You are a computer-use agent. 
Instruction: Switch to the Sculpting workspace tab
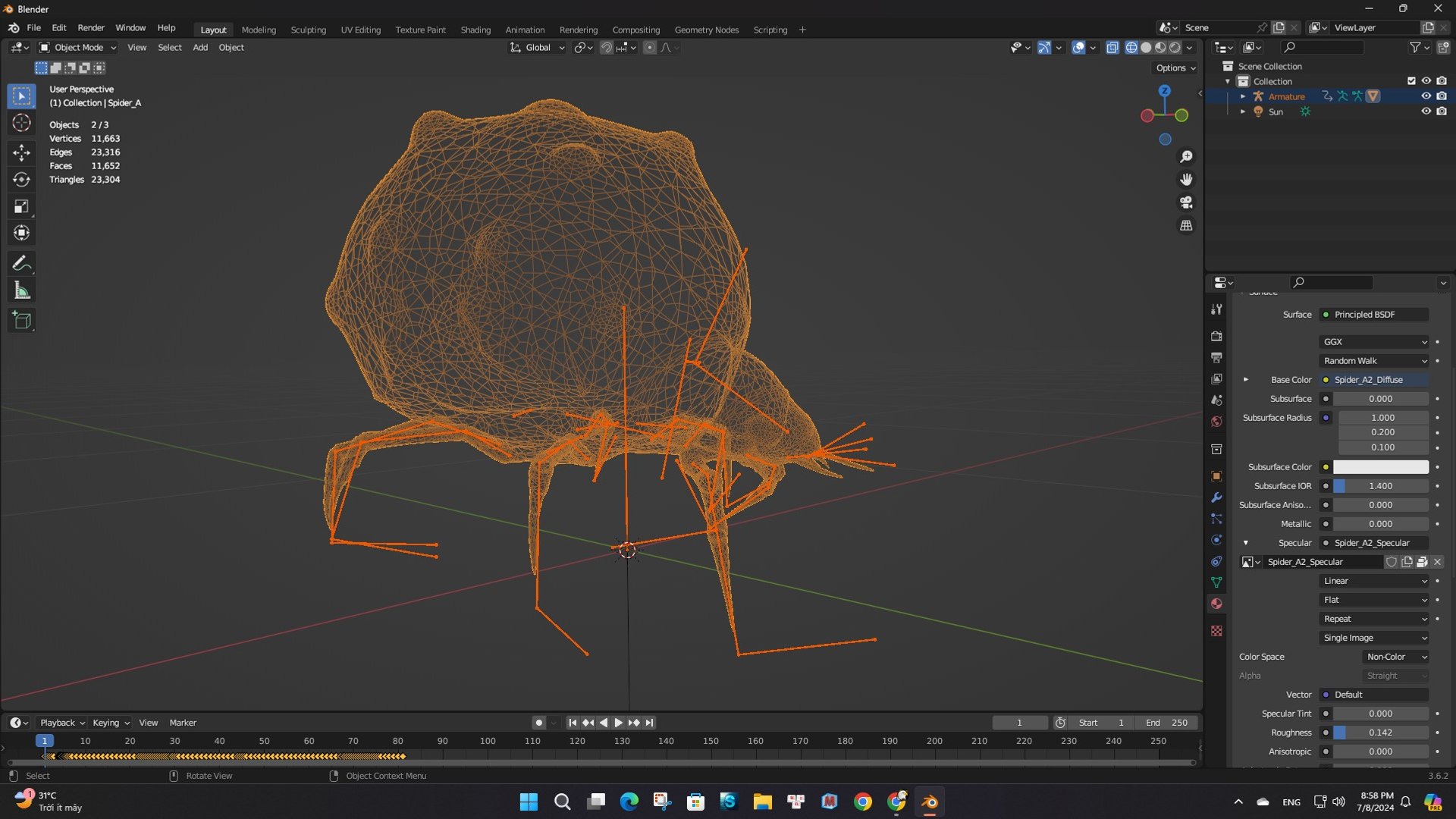tap(308, 30)
